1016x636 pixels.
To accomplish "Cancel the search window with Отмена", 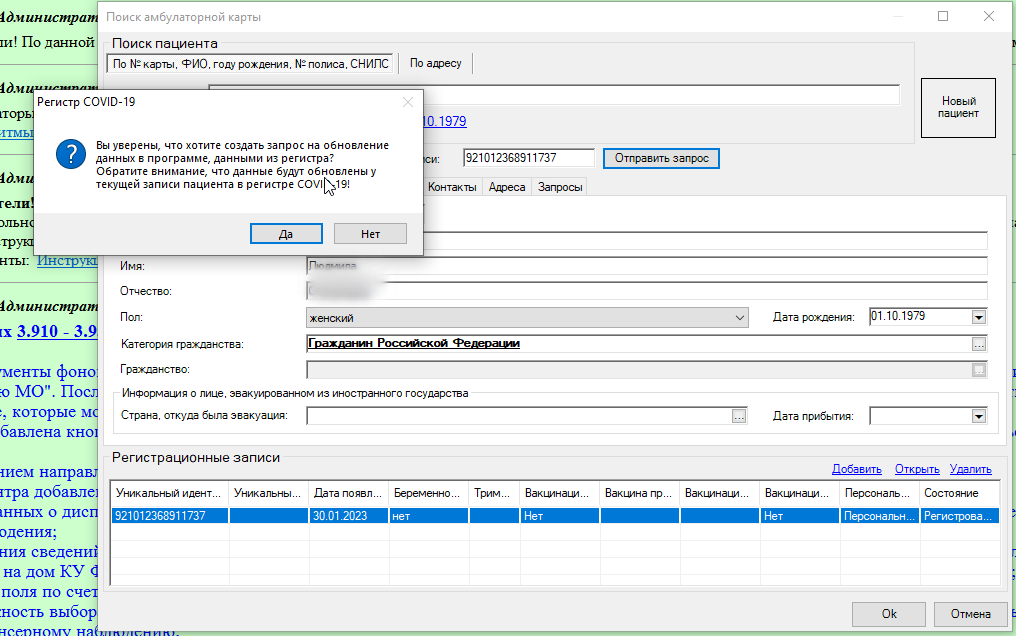I will coord(970,614).
